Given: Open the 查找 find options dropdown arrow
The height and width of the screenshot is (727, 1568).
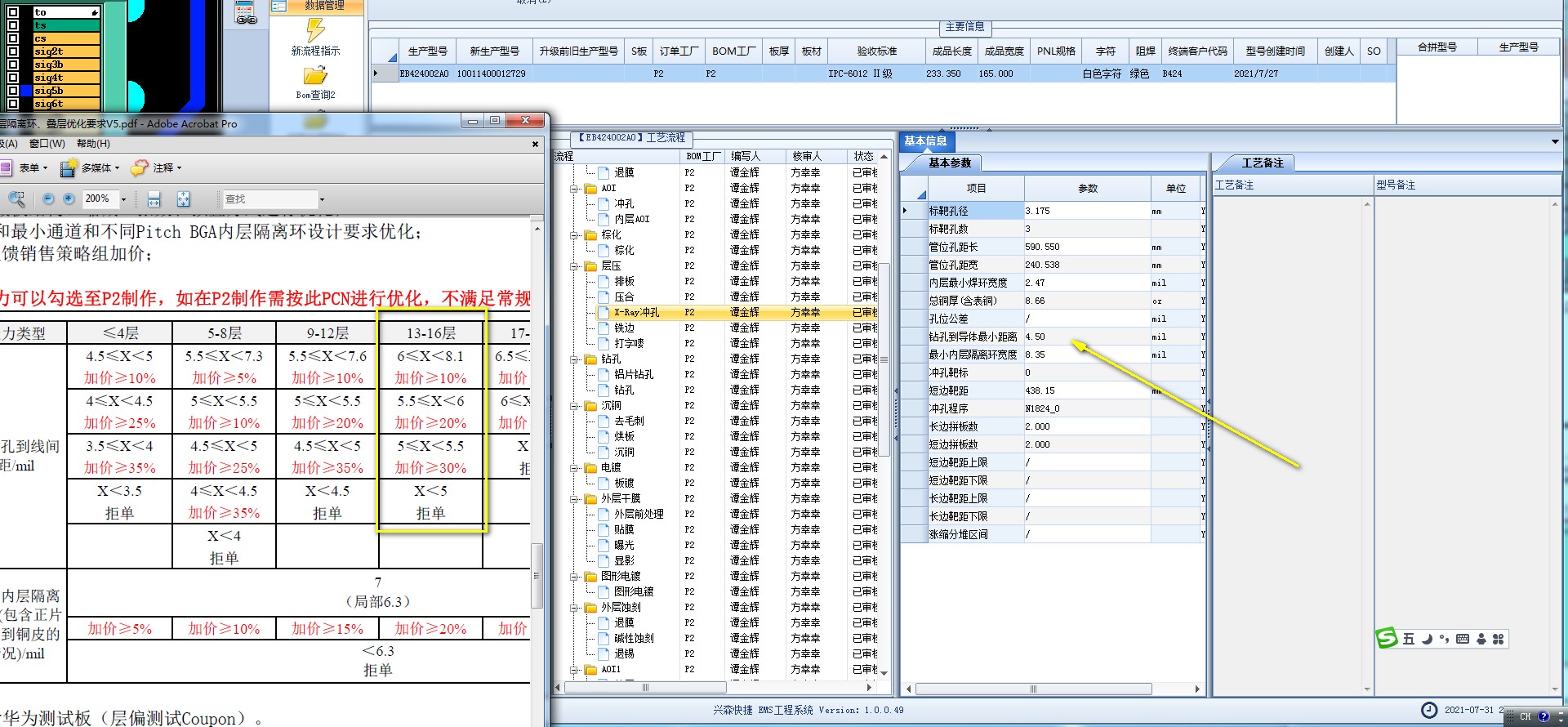Looking at the screenshot, I should pos(322,199).
